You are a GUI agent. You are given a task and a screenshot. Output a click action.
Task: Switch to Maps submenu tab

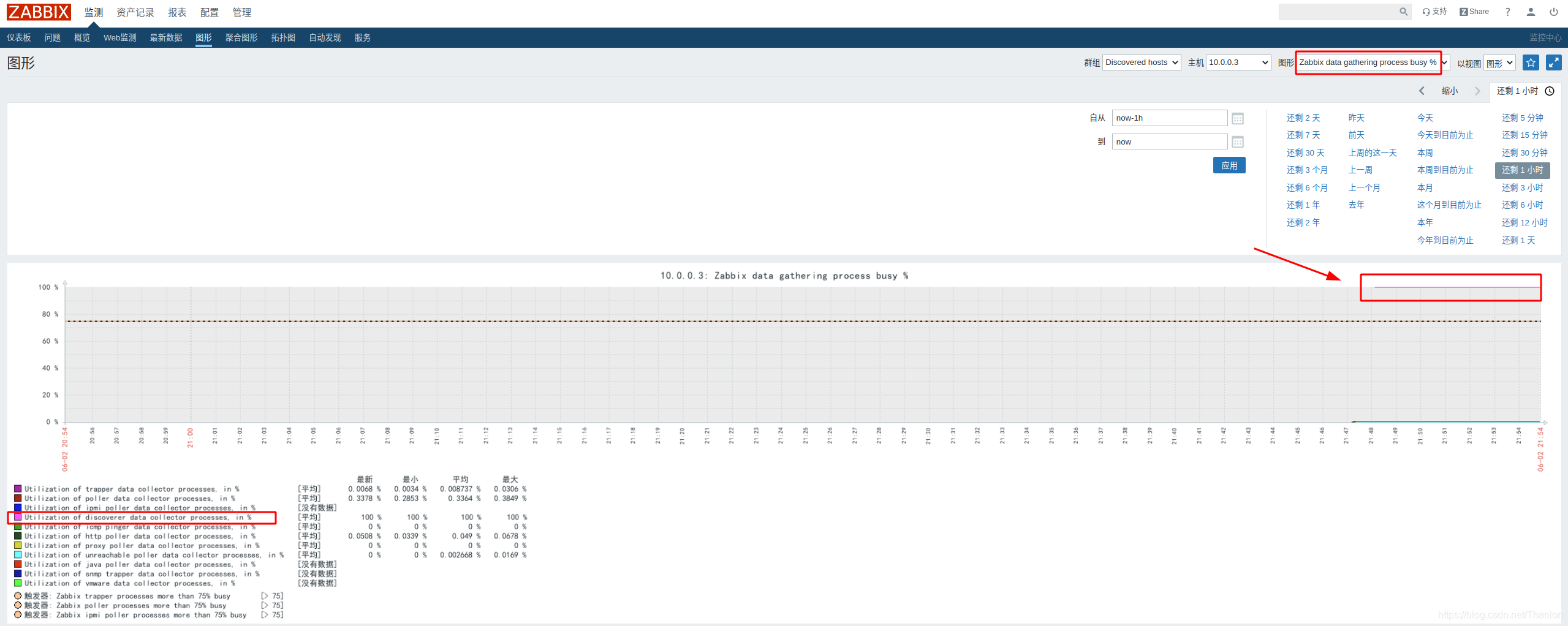tap(283, 37)
